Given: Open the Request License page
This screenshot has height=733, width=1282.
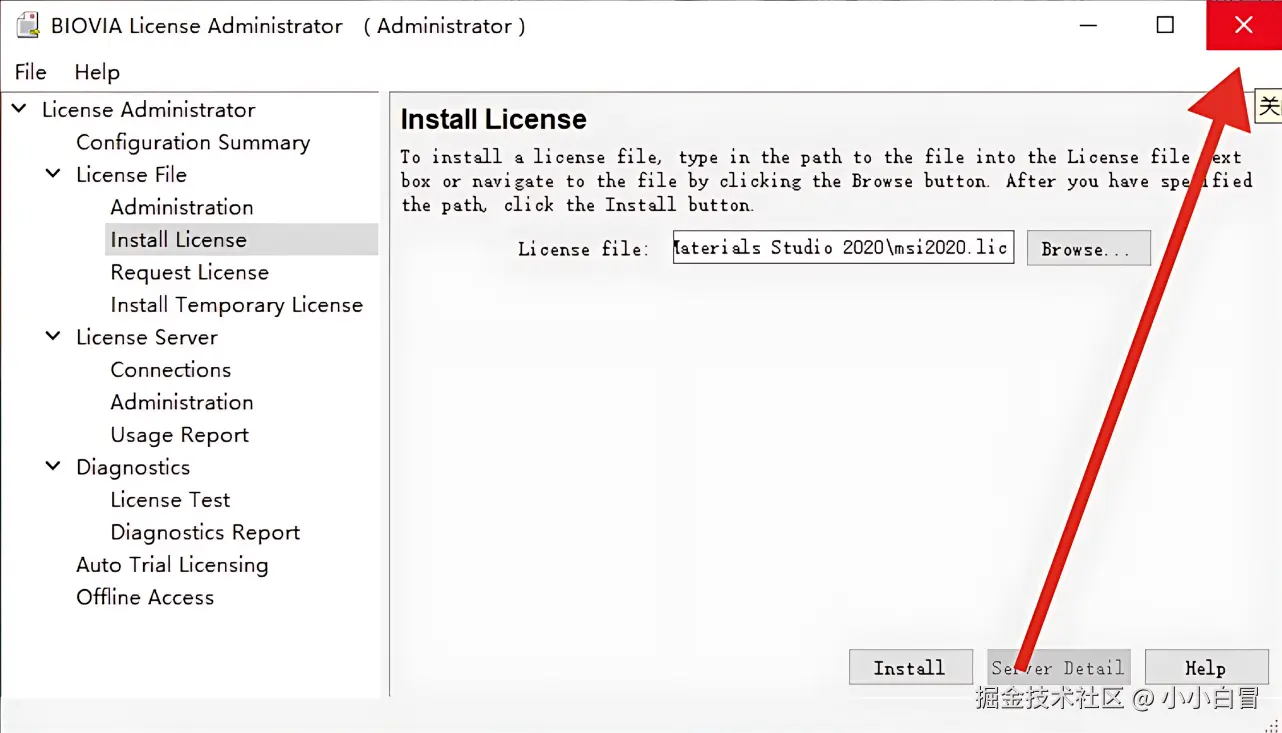Looking at the screenshot, I should [x=189, y=272].
